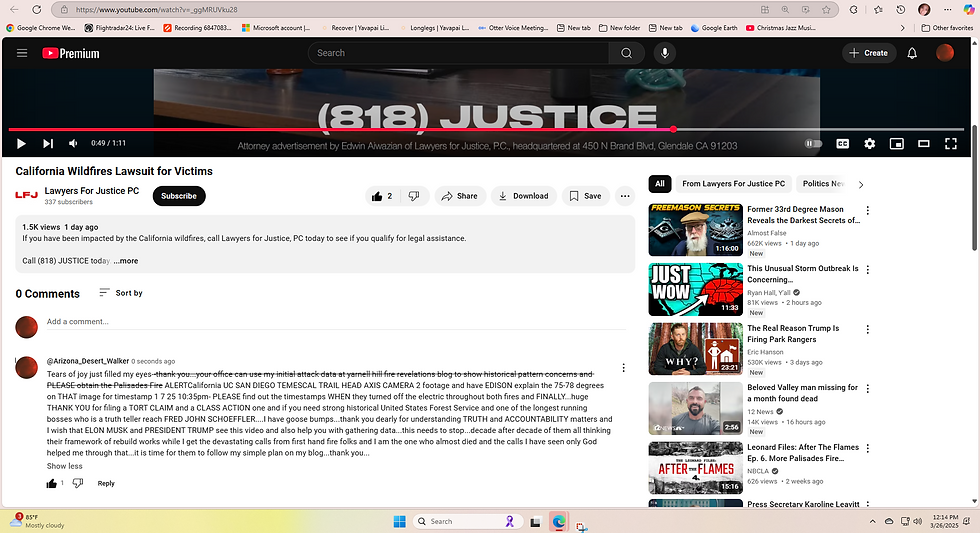Viewport: 980px width, 533px height.
Task: Open After The Flames video thumbnail
Action: [695, 468]
